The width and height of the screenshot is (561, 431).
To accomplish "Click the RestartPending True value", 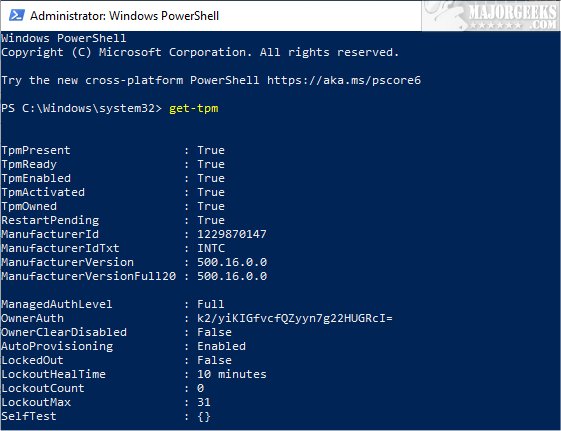I will (x=211, y=220).
